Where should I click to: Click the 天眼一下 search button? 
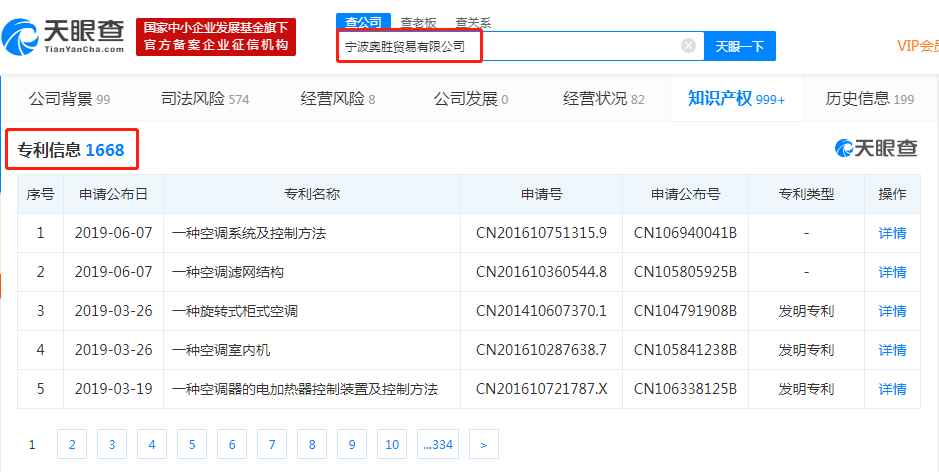click(x=740, y=46)
